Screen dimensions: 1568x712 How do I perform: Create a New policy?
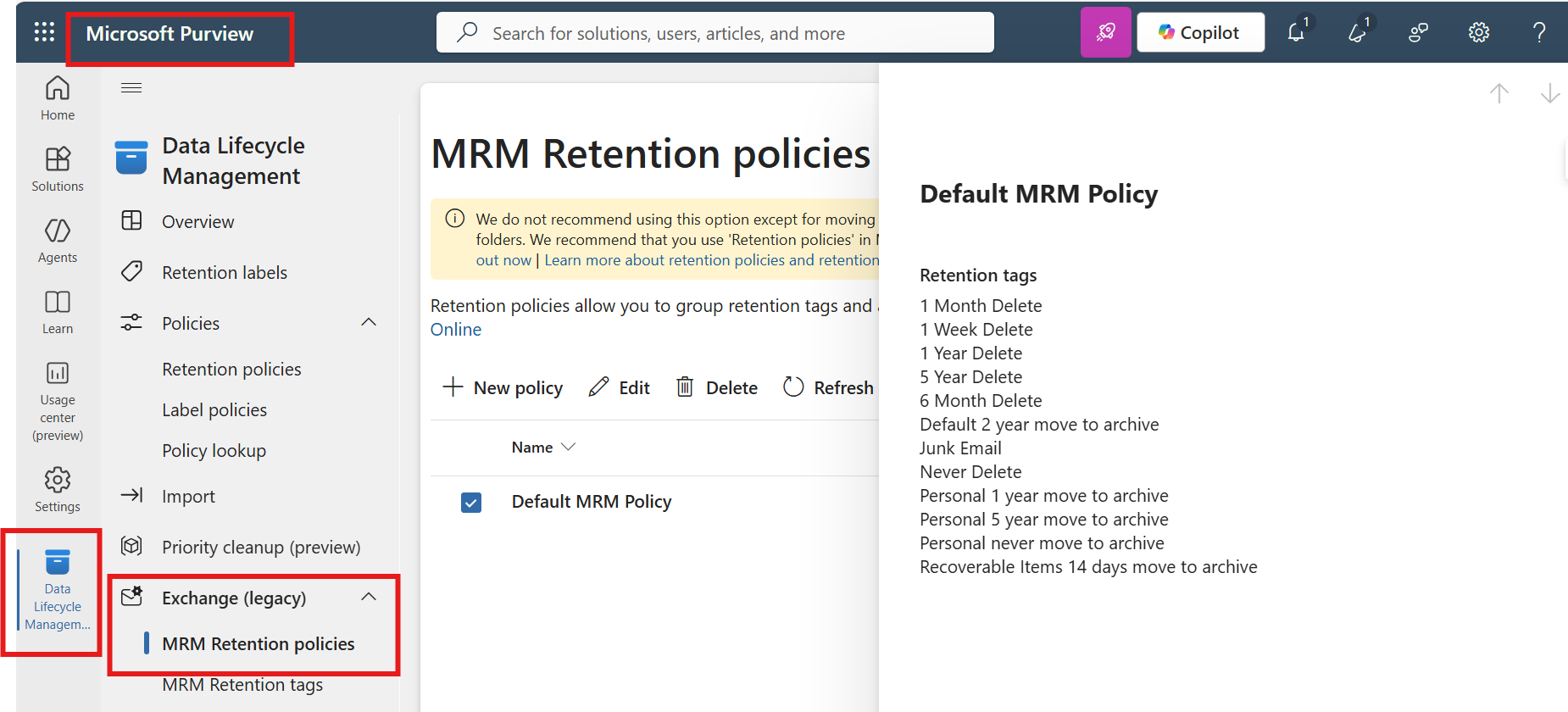click(503, 387)
